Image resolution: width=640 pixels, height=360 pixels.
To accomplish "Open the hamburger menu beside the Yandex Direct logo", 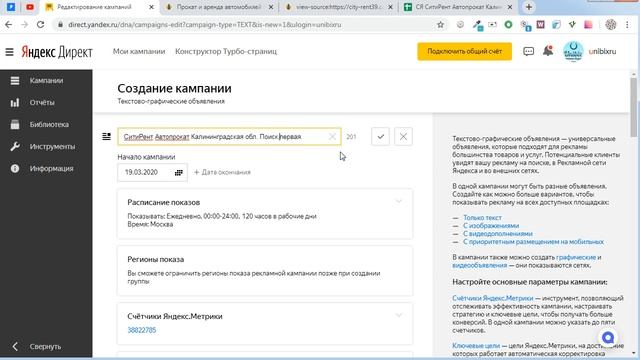I will pyautogui.click(x=9, y=52).
